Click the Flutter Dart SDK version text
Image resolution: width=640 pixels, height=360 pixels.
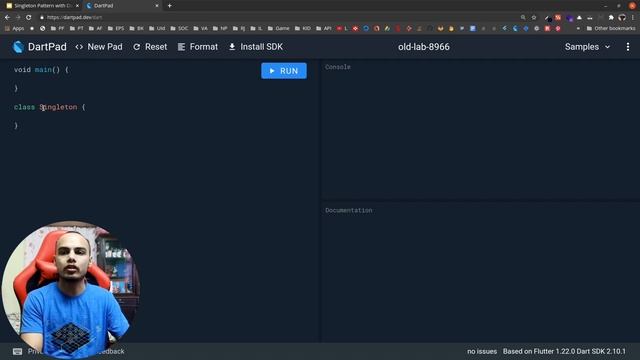click(564, 351)
